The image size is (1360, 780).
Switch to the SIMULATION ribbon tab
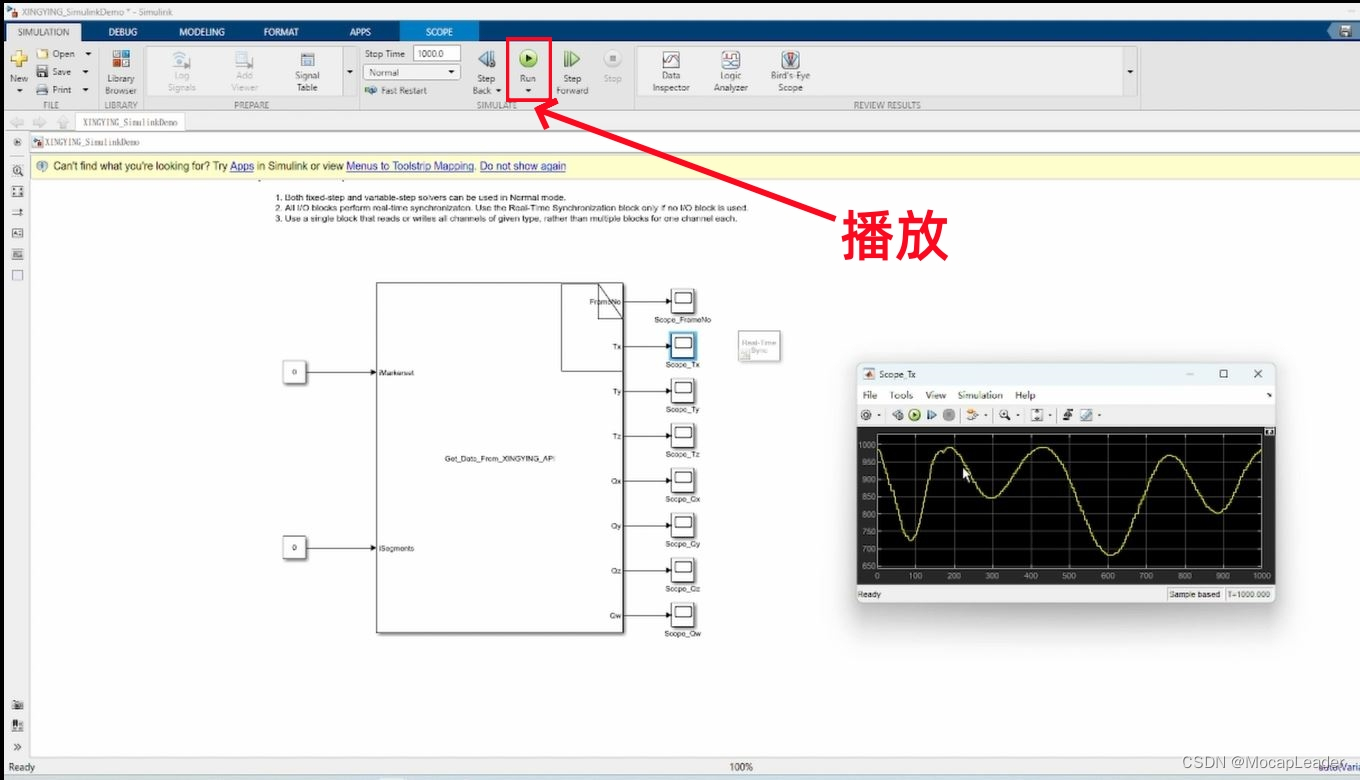pyautogui.click(x=43, y=32)
